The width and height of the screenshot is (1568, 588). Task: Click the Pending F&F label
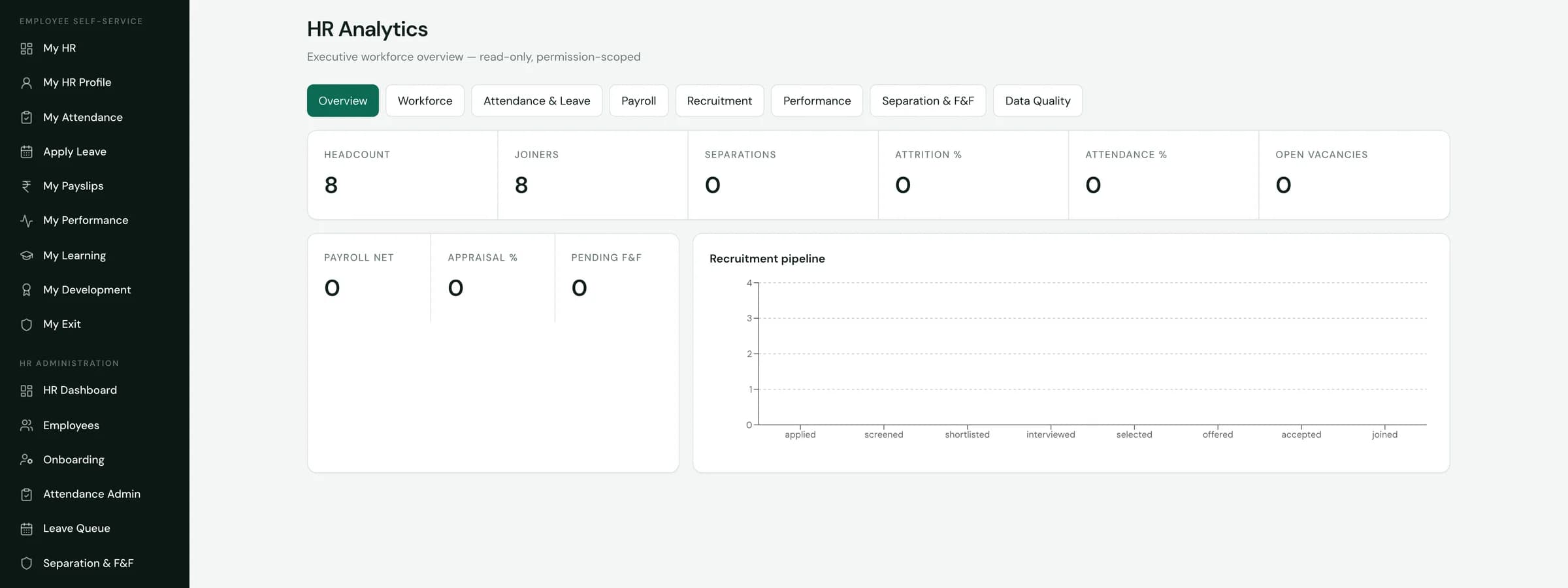coord(606,257)
